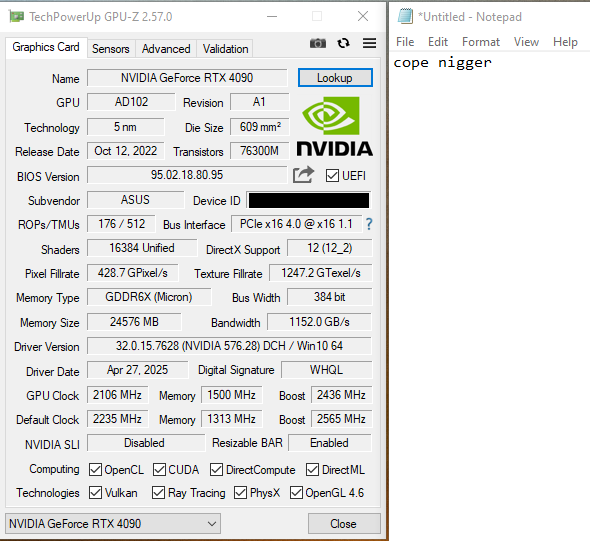590x541 pixels.
Task: Click the Boost value 2565 MHz
Action: coord(341,419)
